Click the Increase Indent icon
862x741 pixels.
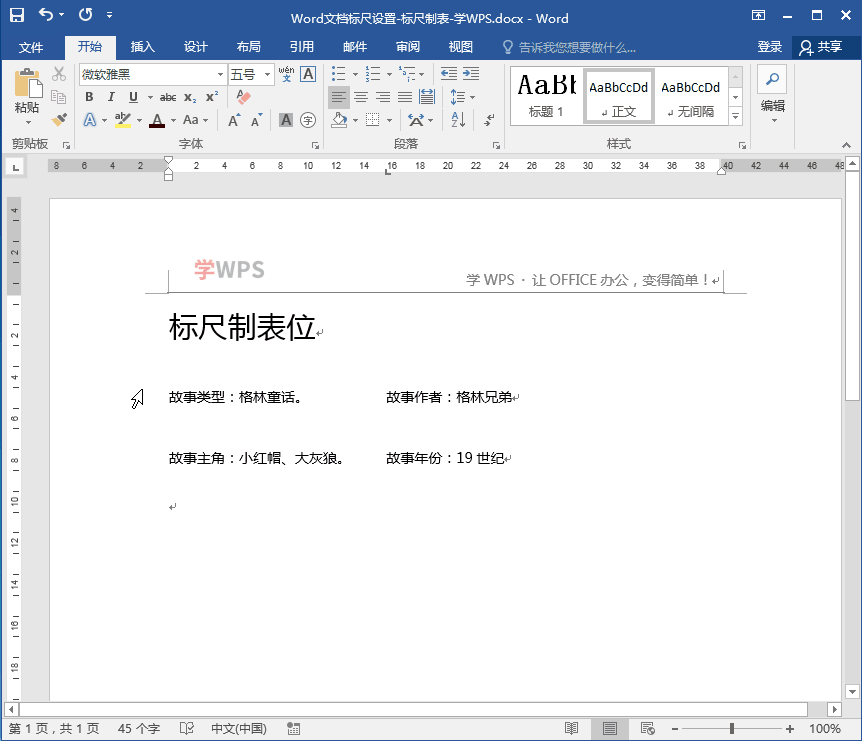[471, 74]
